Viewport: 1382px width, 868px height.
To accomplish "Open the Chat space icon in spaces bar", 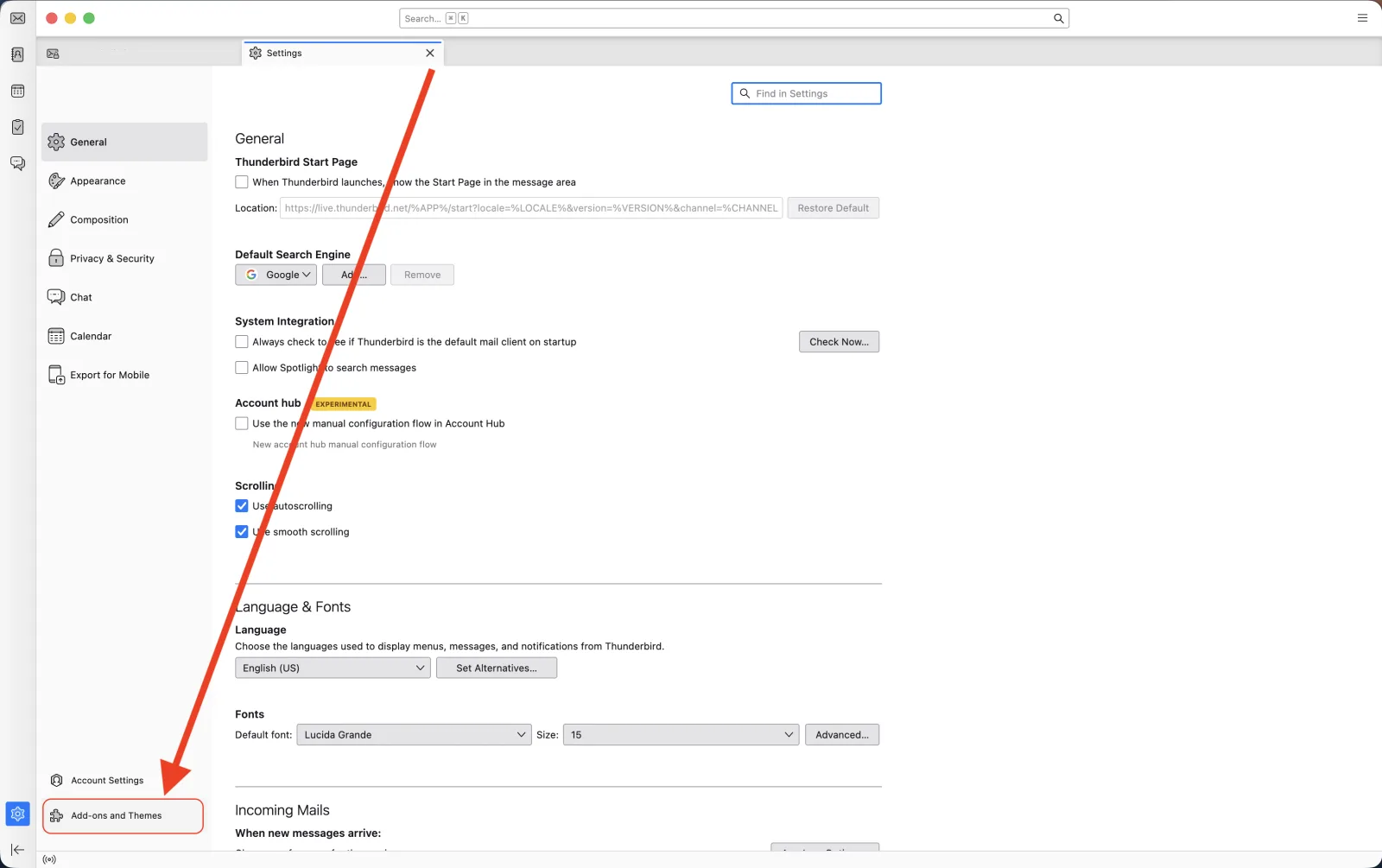I will point(17,163).
